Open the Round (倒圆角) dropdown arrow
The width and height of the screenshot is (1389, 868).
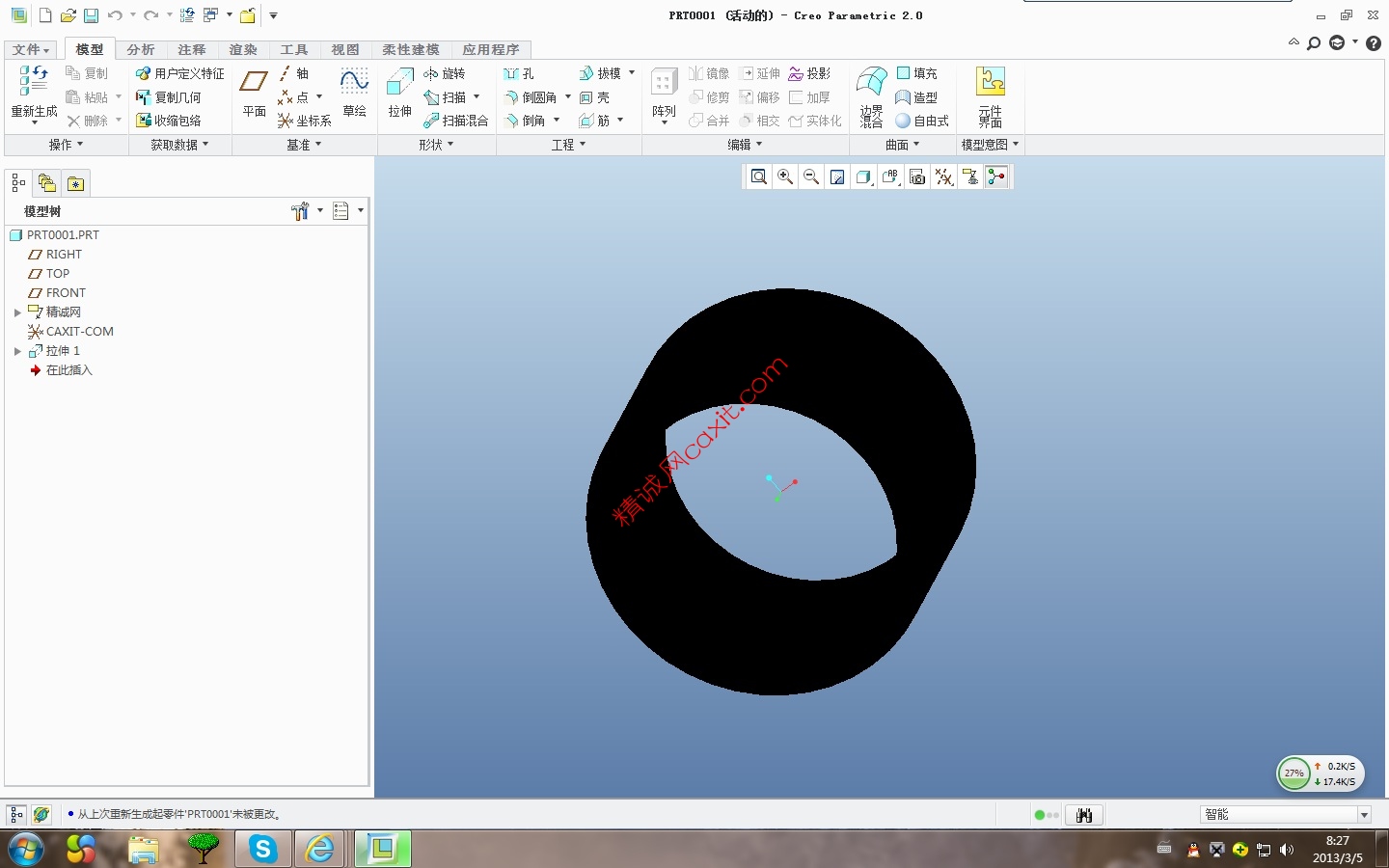pyautogui.click(x=568, y=96)
